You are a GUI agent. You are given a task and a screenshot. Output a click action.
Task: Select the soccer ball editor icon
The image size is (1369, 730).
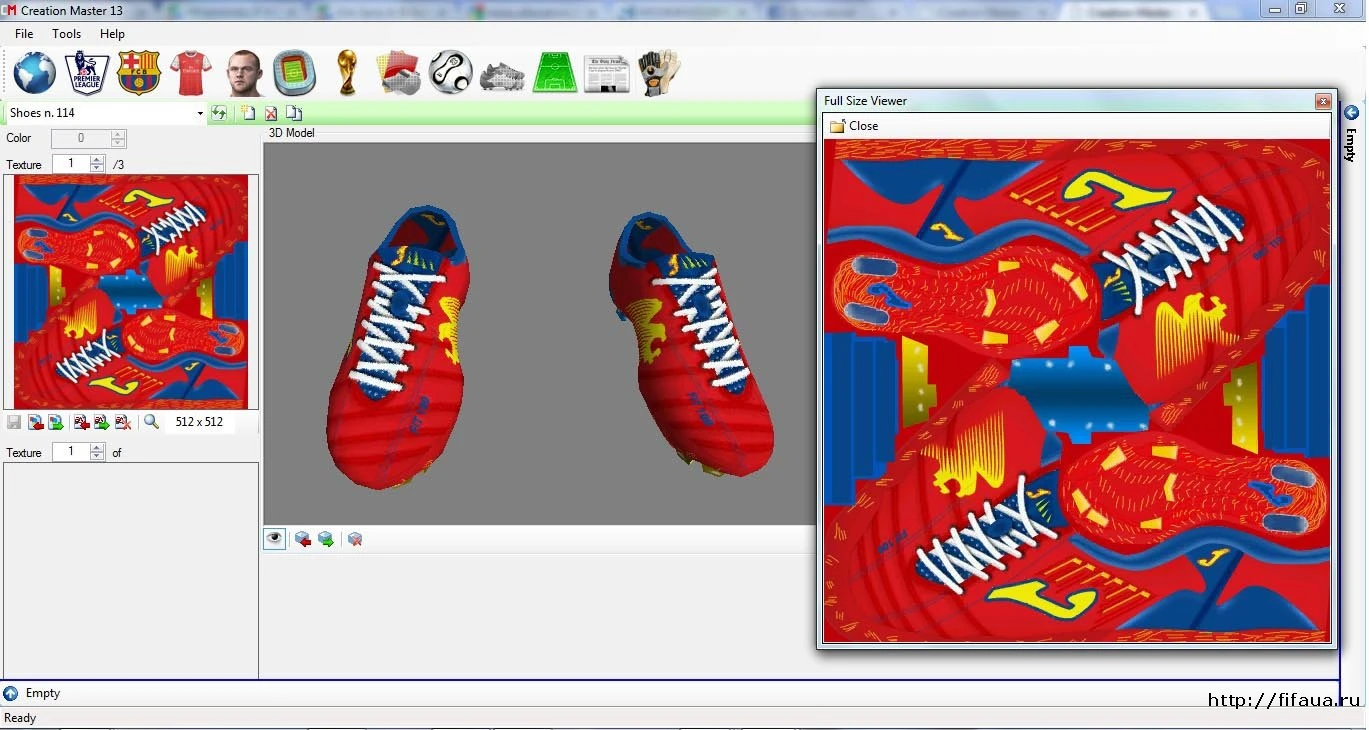[x=450, y=72]
